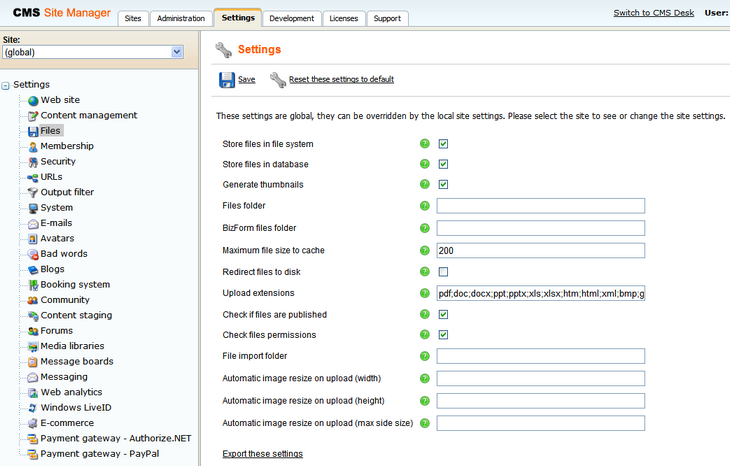The height and width of the screenshot is (466, 730).
Task: Click the Maximum file size to cache field
Action: [540, 250]
